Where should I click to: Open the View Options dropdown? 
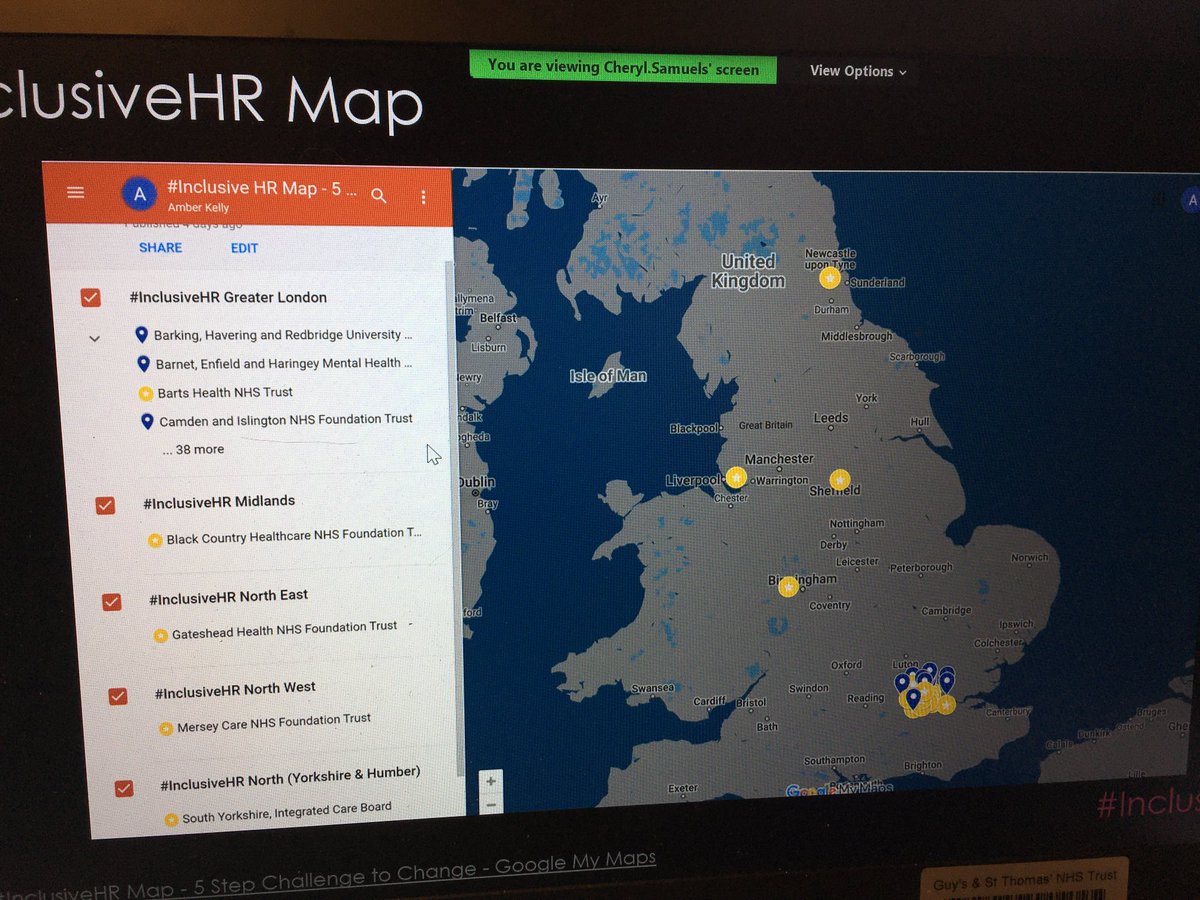point(856,71)
